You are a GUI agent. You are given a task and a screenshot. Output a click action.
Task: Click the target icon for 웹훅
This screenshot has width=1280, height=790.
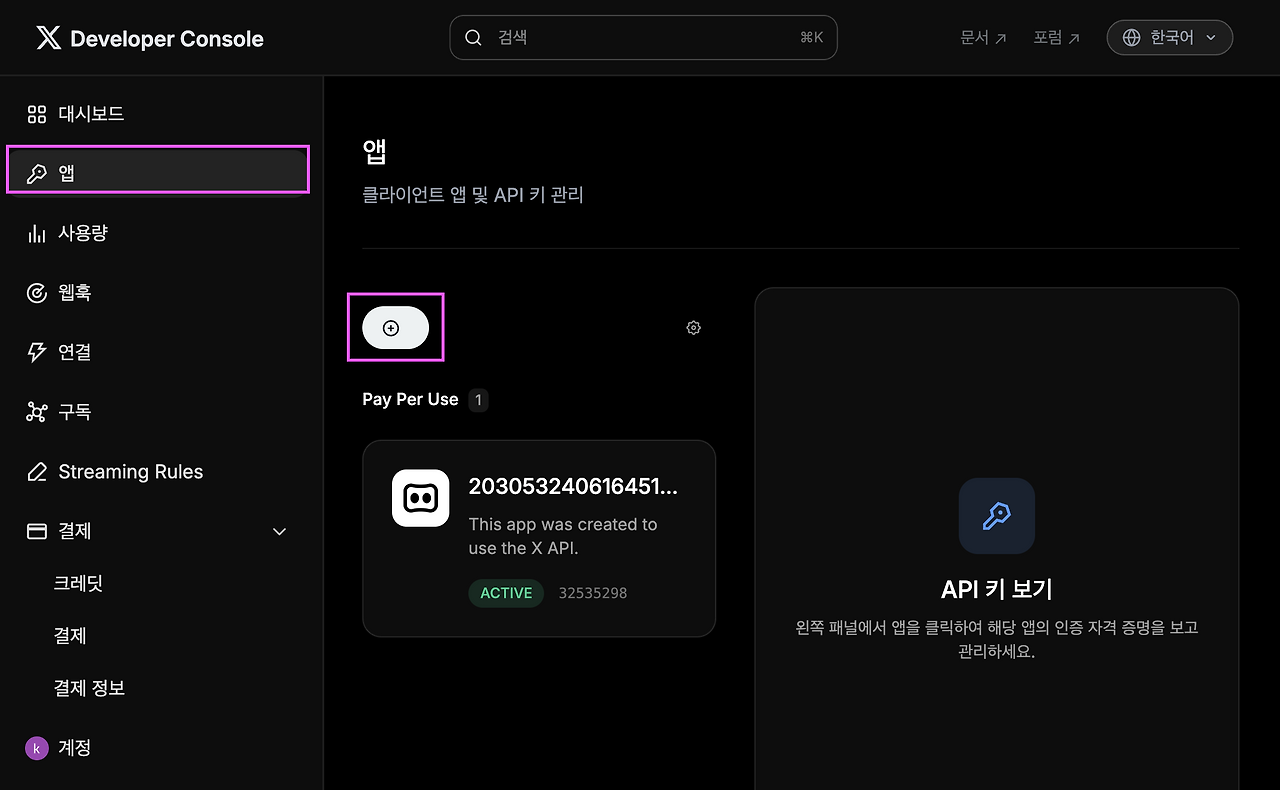[x=37, y=293]
